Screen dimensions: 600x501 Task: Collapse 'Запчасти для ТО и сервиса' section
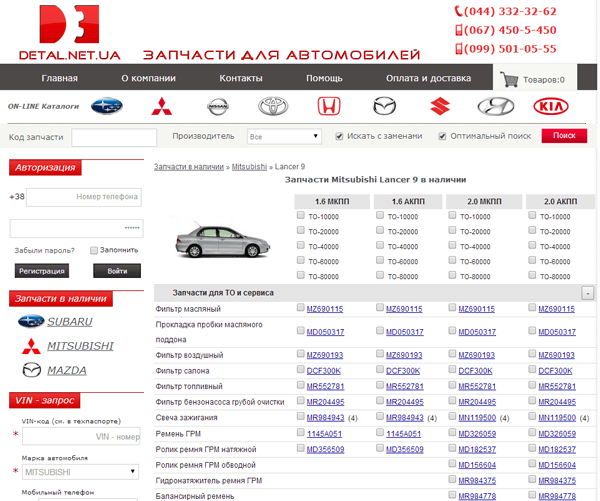pyautogui.click(x=587, y=293)
